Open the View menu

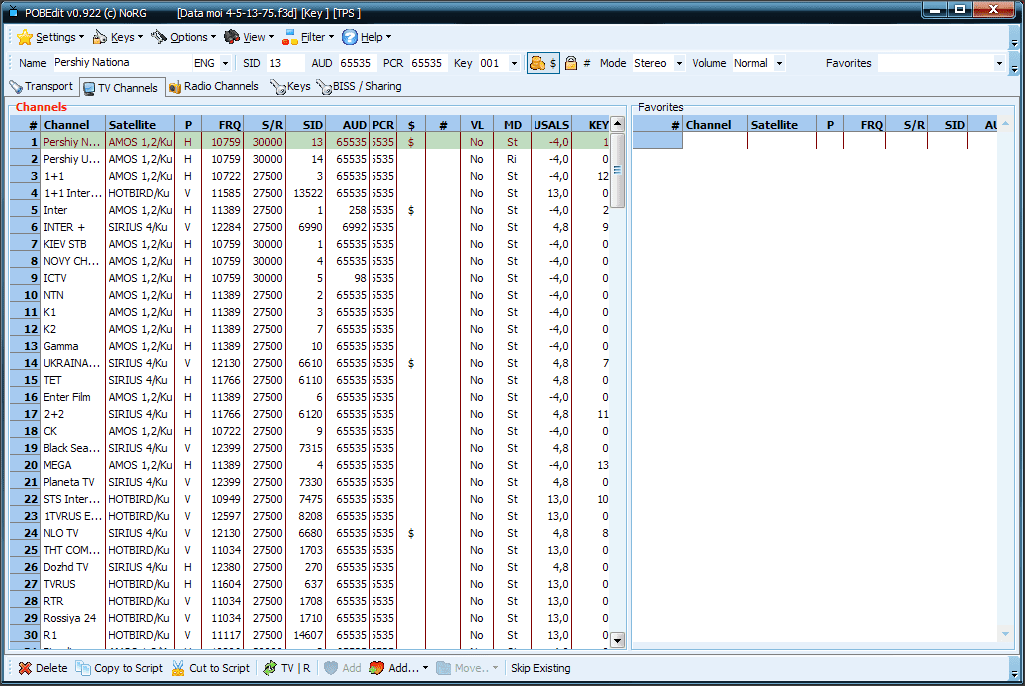point(249,37)
